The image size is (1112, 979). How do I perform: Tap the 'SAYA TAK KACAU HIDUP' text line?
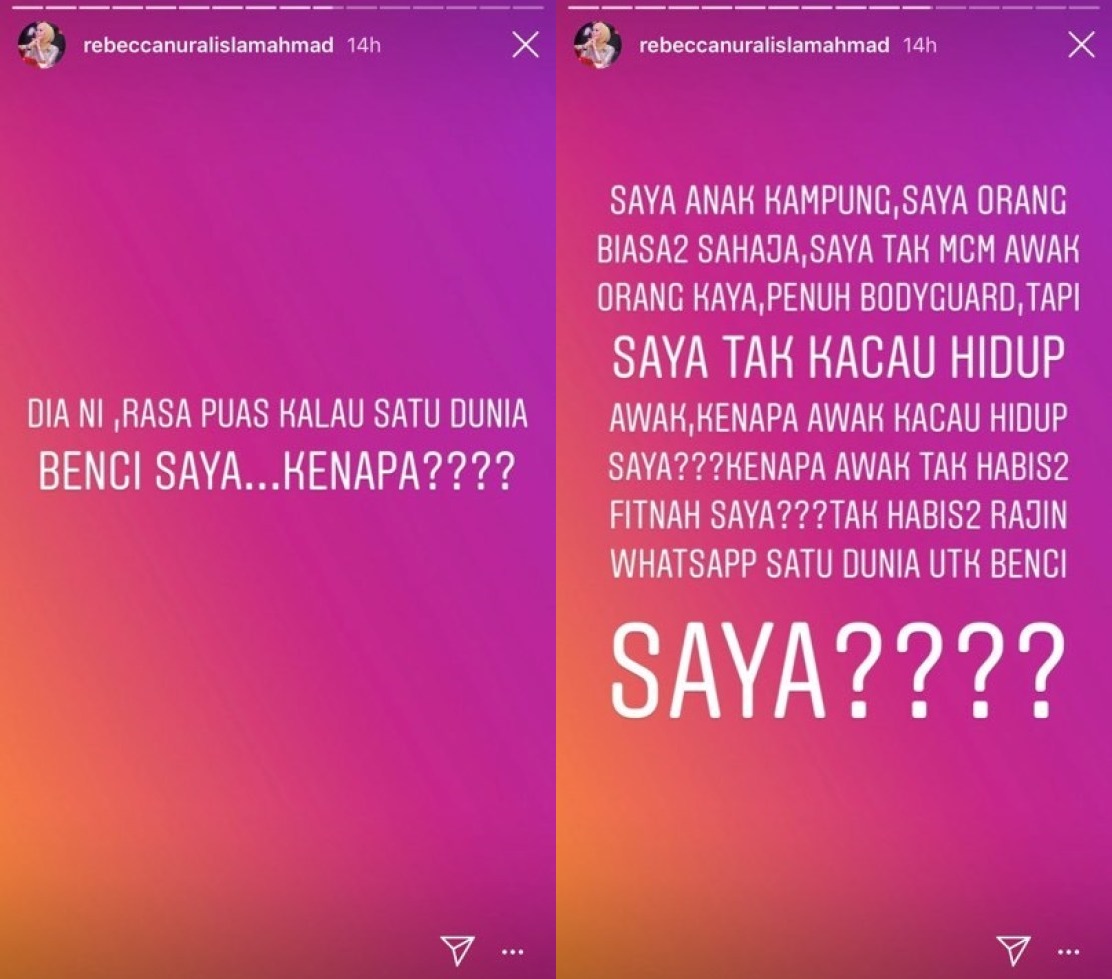[x=838, y=356]
